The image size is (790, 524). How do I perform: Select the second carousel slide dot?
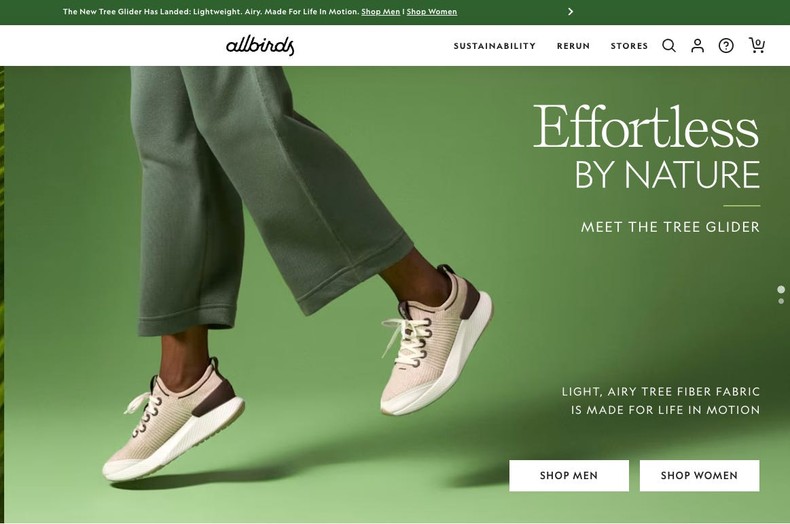pyautogui.click(x=781, y=301)
